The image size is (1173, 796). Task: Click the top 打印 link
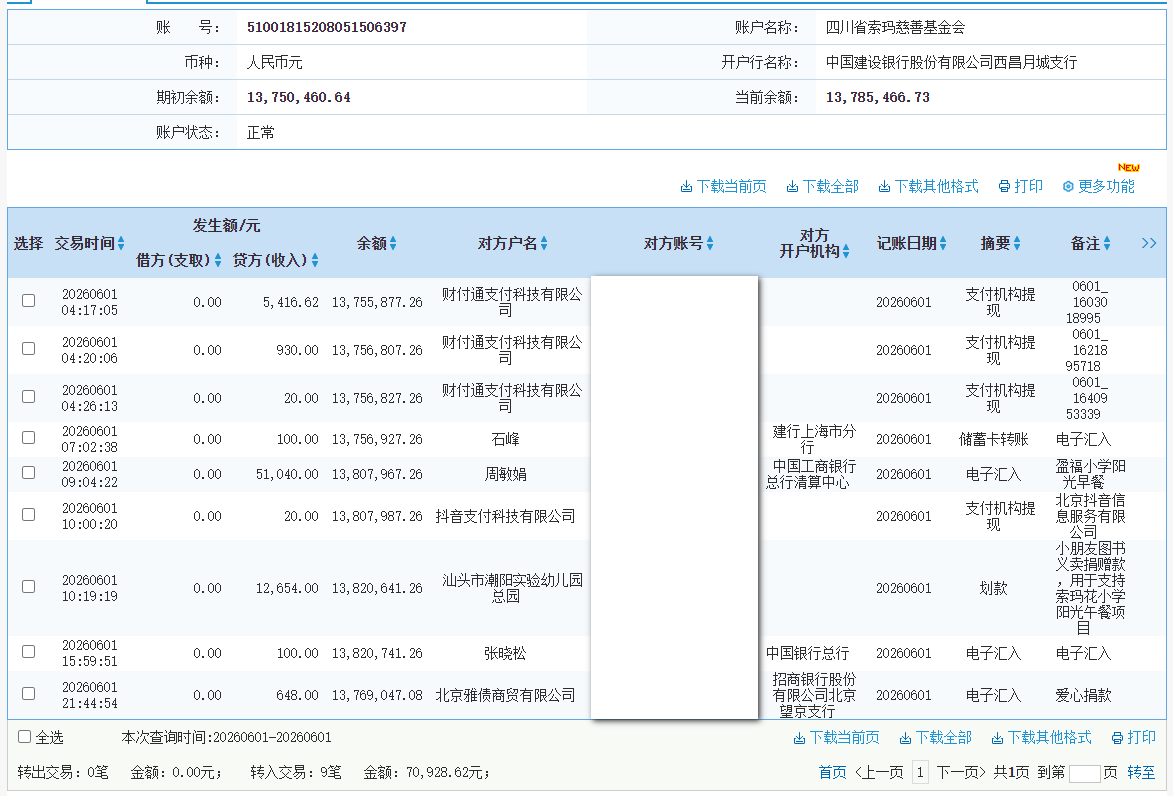(x=1029, y=187)
